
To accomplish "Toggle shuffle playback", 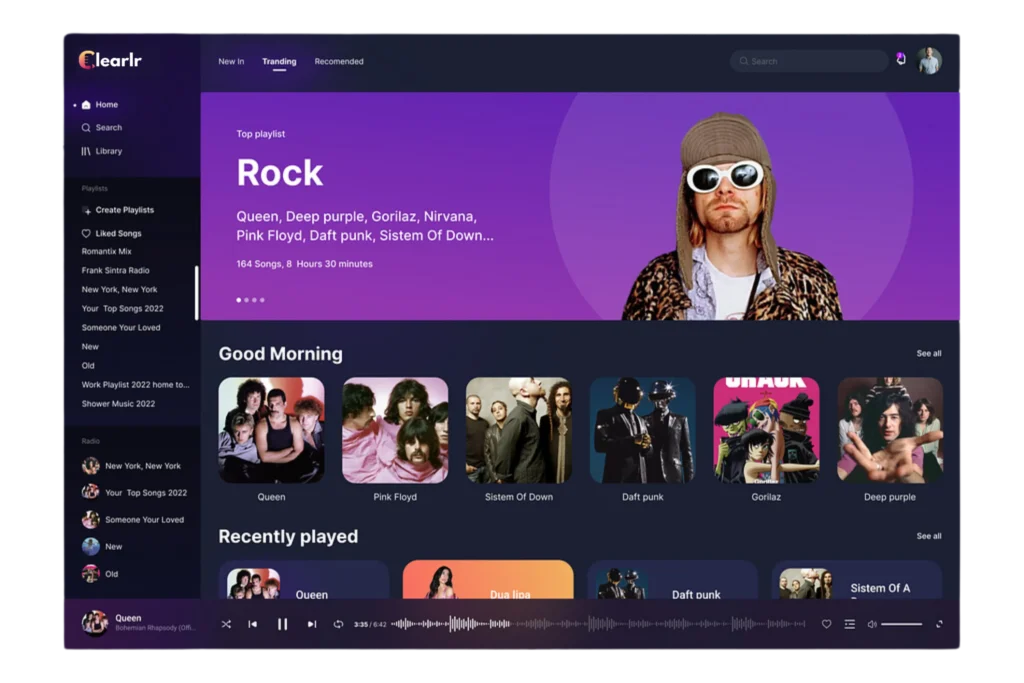I will 226,624.
